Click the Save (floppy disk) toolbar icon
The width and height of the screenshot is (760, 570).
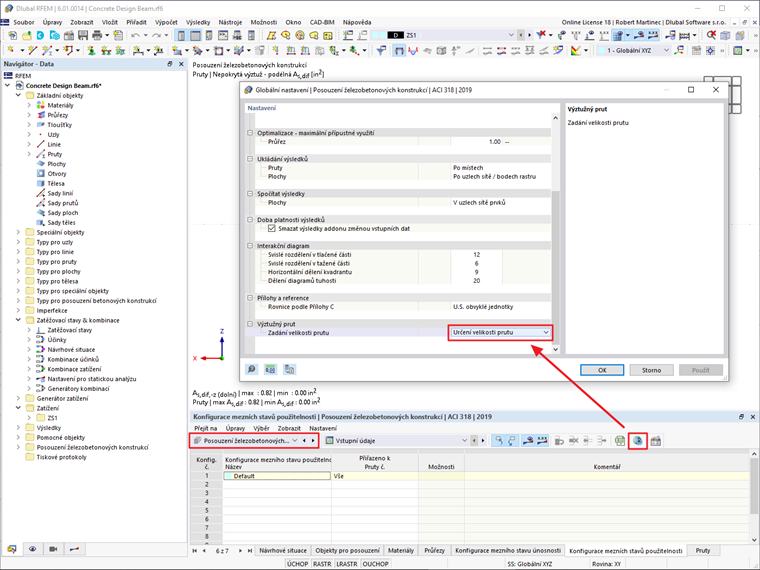[83, 35]
